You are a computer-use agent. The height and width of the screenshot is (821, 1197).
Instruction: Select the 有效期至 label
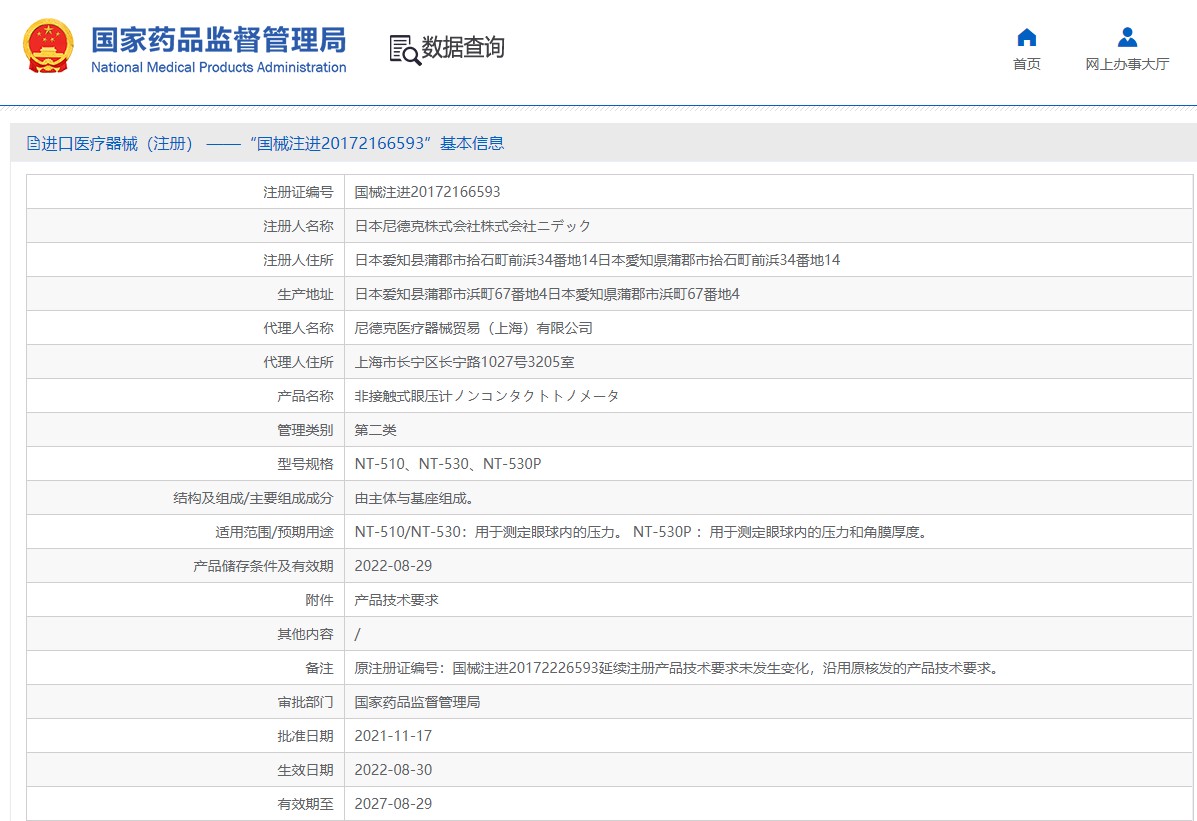click(305, 804)
